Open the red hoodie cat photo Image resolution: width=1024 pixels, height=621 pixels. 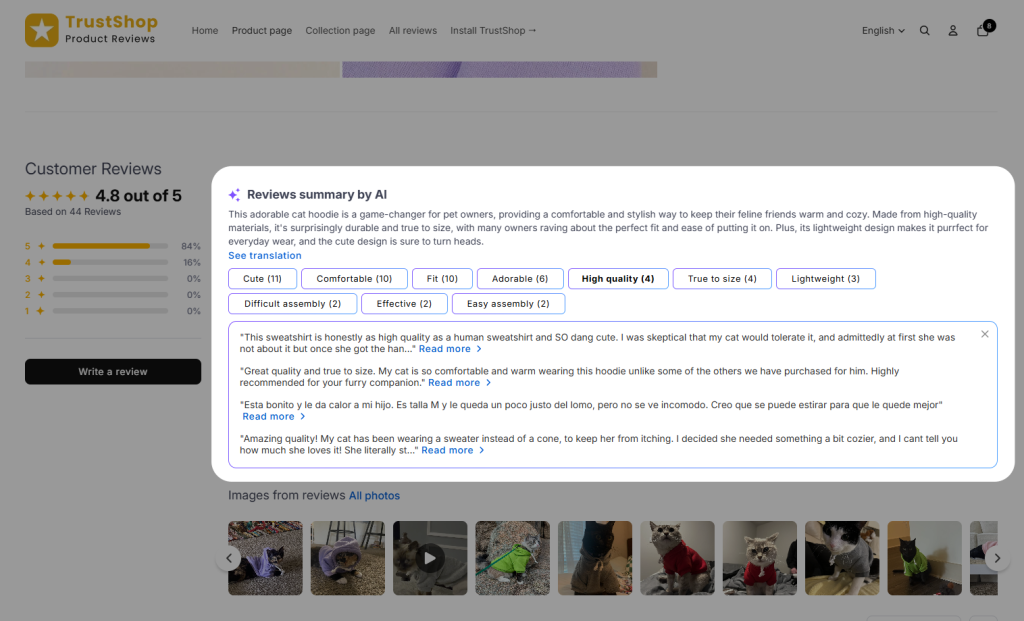pos(677,558)
